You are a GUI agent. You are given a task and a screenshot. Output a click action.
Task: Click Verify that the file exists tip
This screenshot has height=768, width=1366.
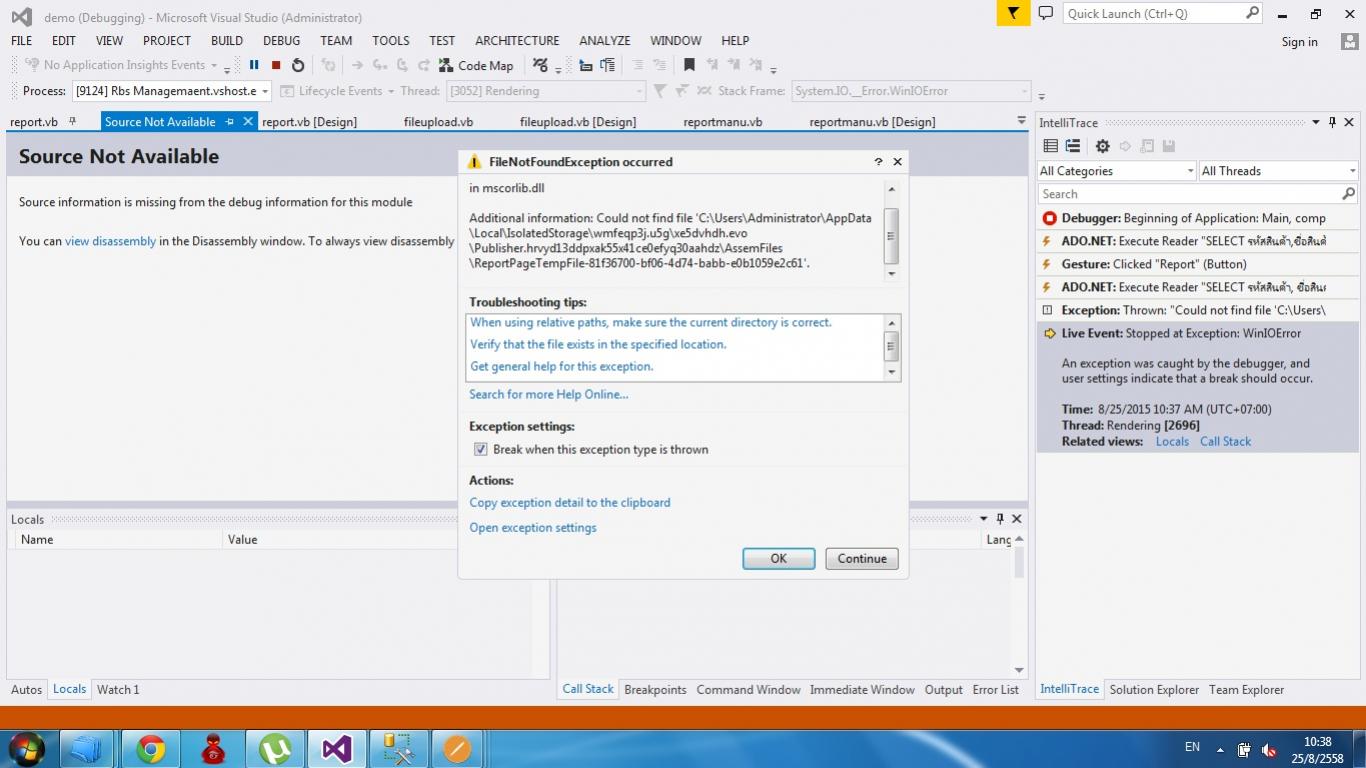pyautogui.click(x=598, y=344)
